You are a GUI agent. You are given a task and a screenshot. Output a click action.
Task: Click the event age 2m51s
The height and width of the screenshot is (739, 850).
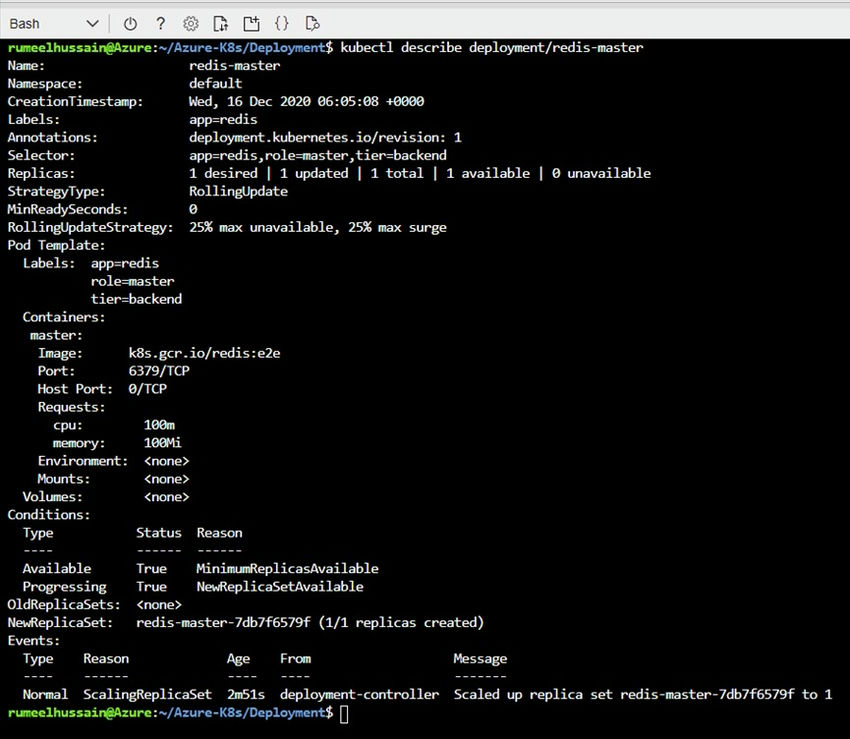[246, 695]
